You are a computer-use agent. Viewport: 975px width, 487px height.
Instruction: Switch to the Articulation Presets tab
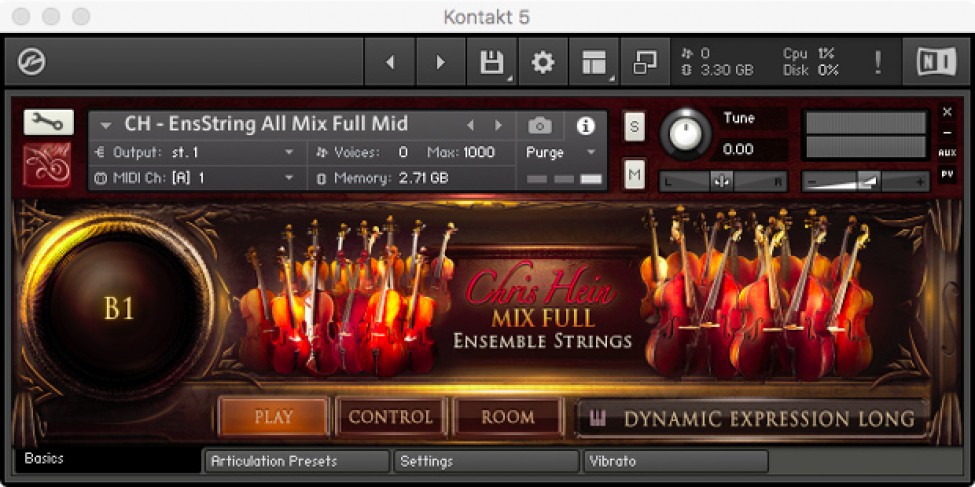[295, 461]
